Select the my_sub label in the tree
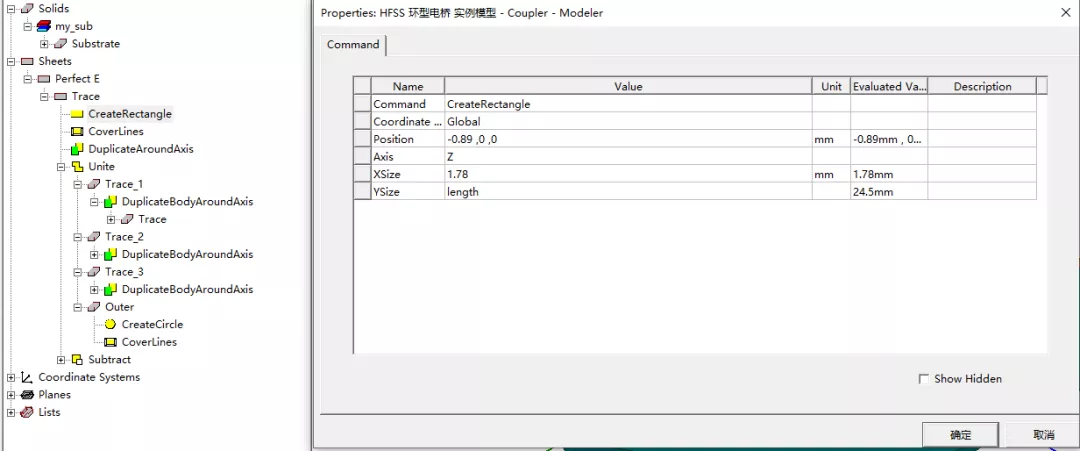Screen dimensions: 1080x451 pyautogui.click(x=74, y=26)
